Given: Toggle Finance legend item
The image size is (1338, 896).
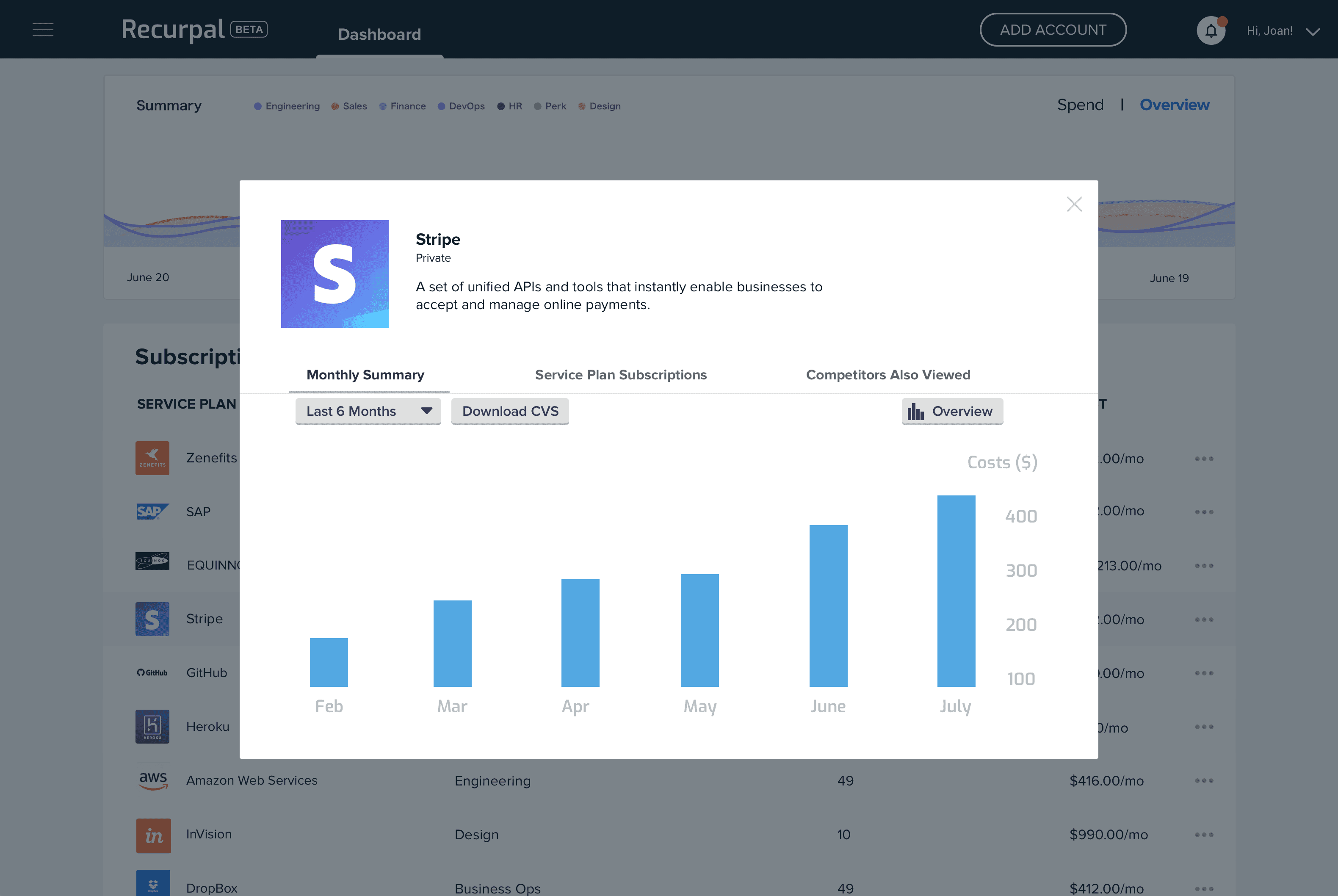Looking at the screenshot, I should (x=402, y=106).
